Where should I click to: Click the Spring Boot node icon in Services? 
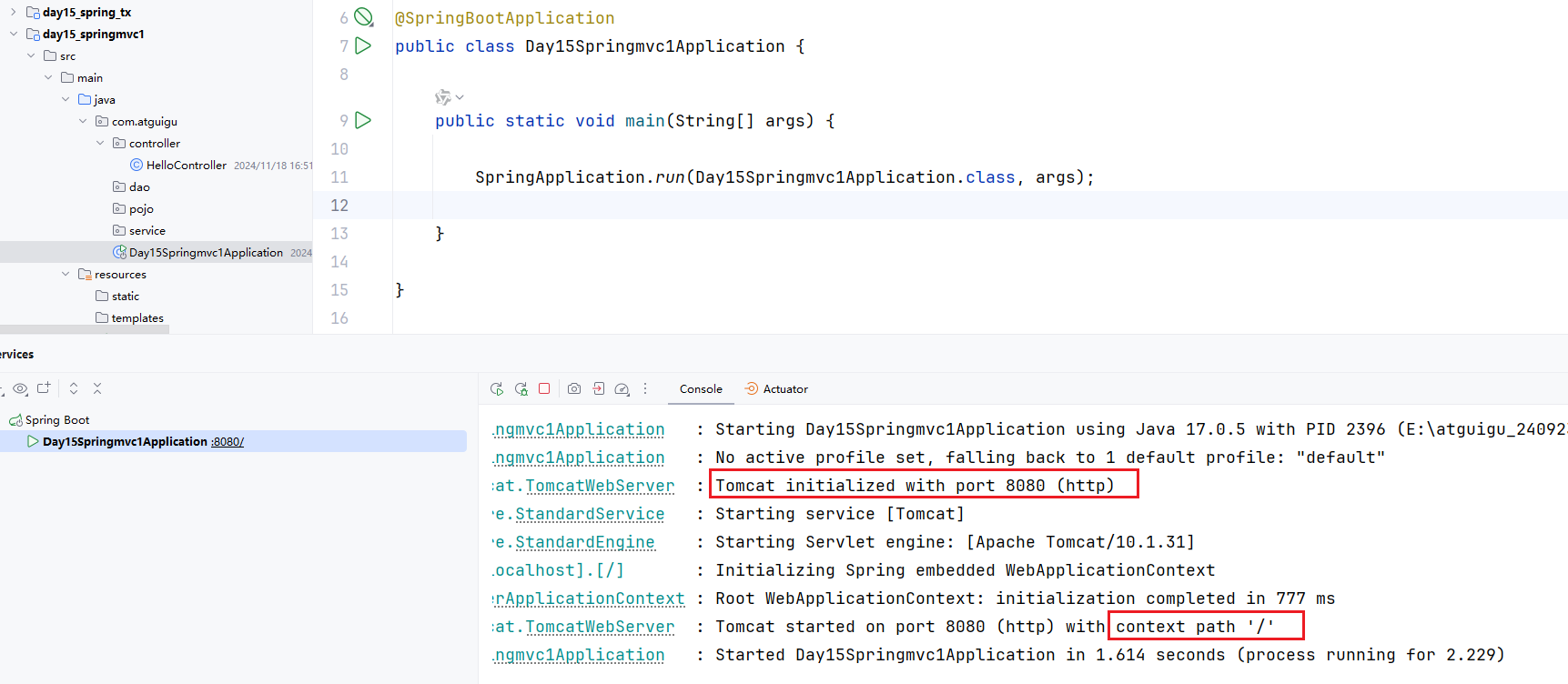(x=15, y=420)
